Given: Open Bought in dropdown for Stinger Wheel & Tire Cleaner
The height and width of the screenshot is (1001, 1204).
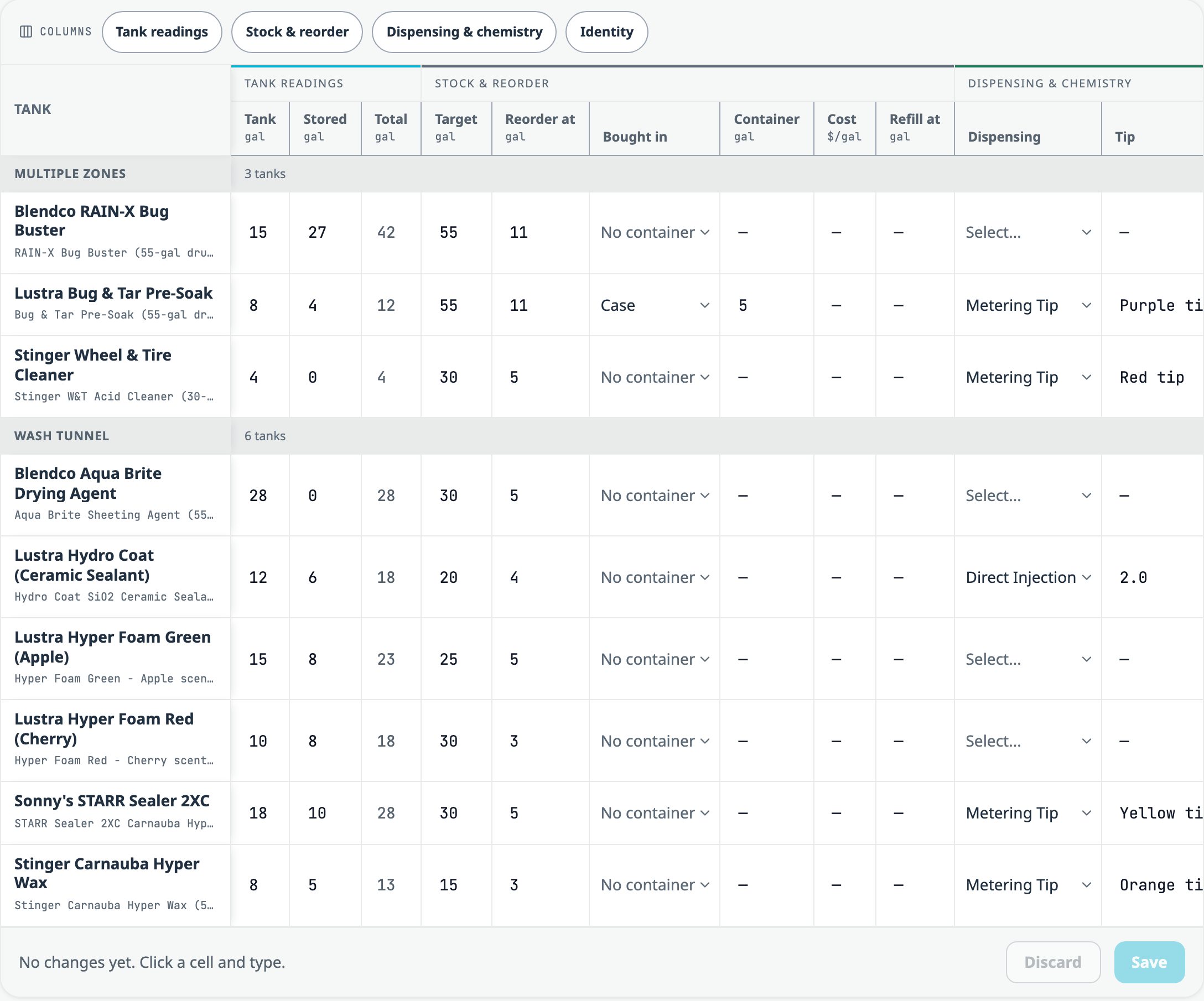Looking at the screenshot, I should coord(655,377).
